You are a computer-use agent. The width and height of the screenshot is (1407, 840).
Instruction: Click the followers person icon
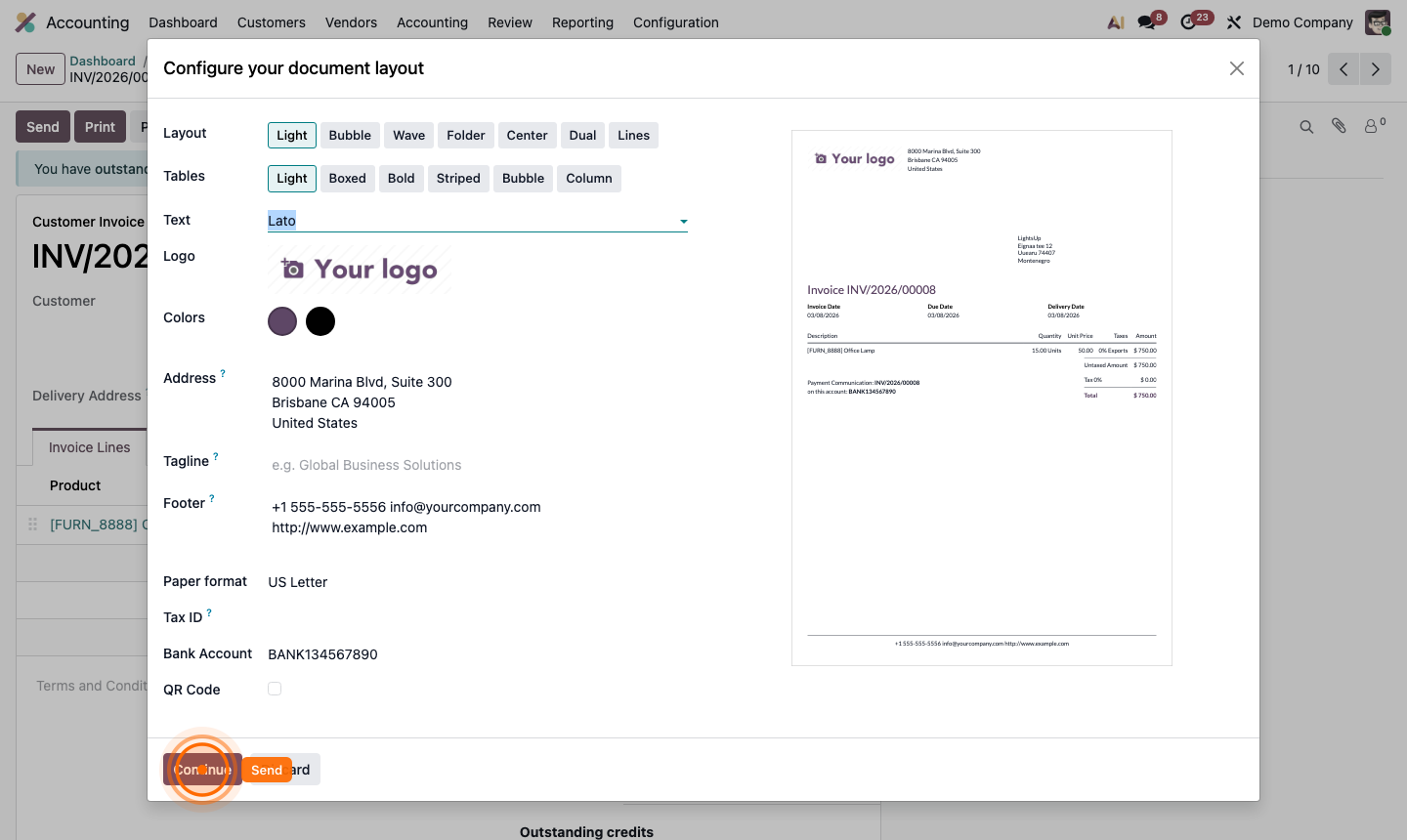coord(1372,126)
